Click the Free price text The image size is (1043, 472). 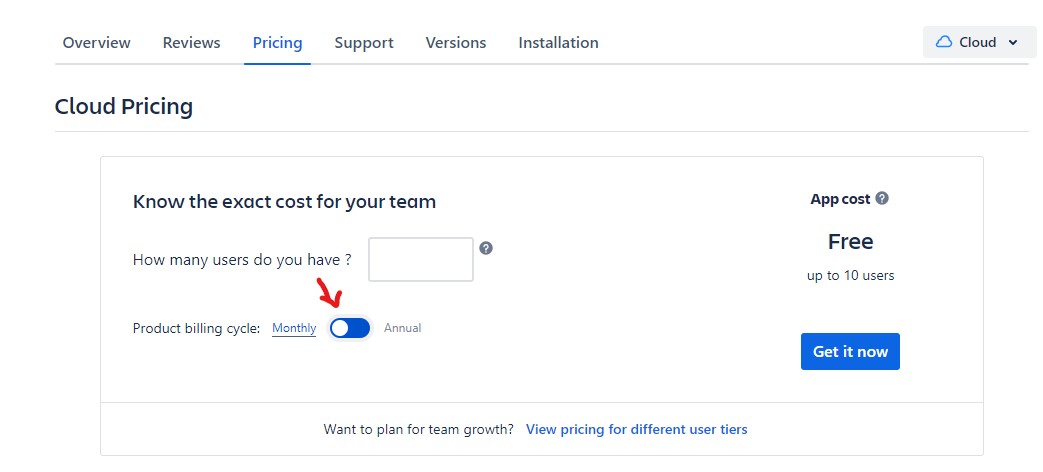850,242
